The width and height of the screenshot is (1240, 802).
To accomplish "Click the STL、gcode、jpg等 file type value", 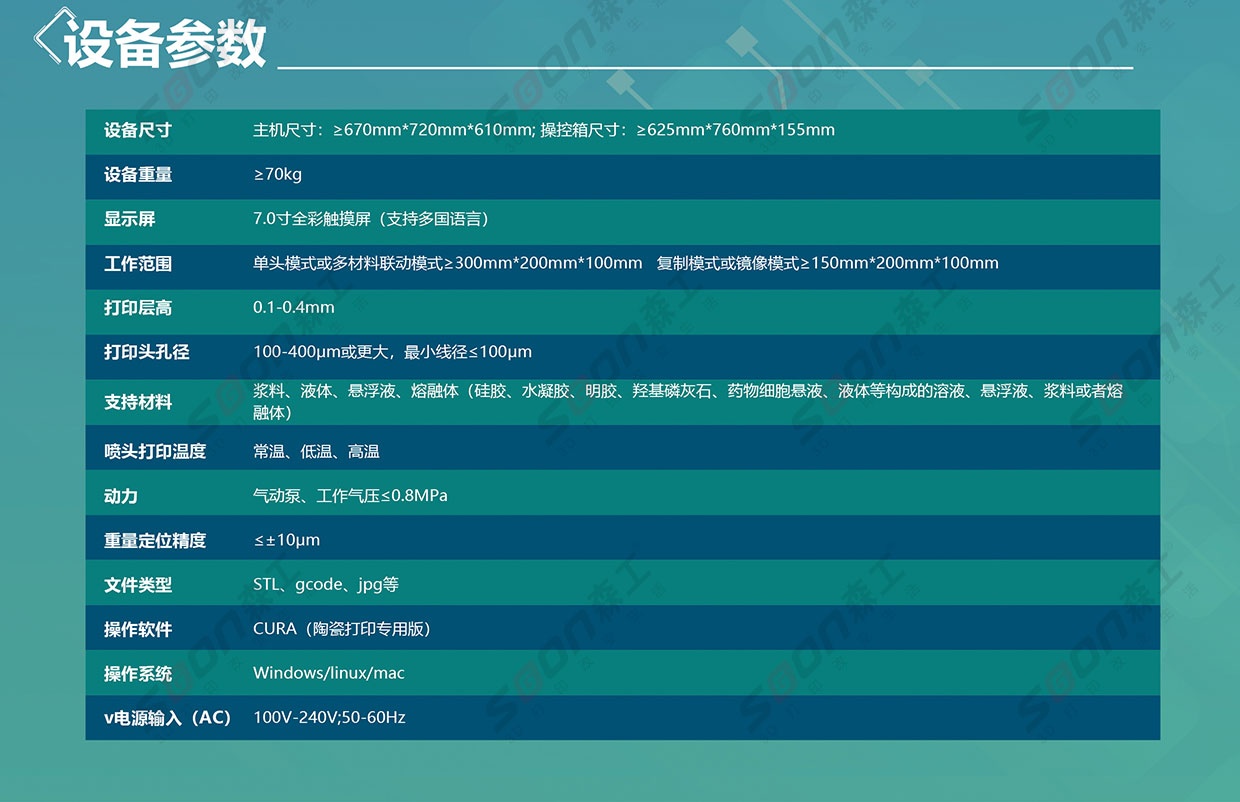I will (325, 585).
